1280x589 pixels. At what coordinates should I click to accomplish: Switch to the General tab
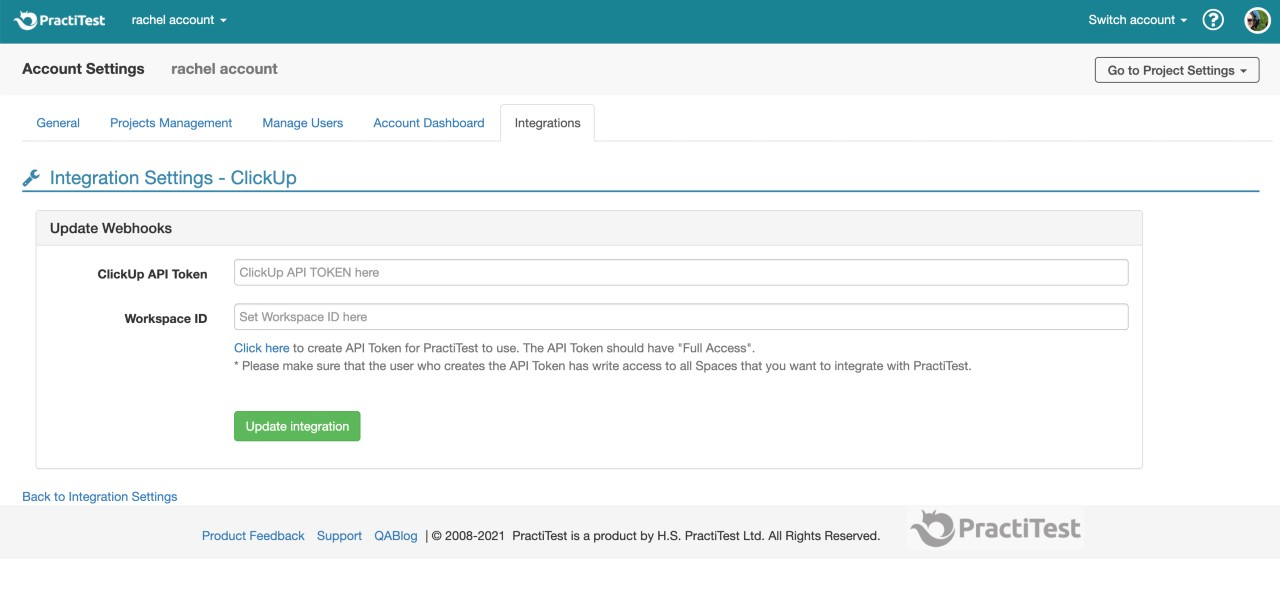(58, 123)
